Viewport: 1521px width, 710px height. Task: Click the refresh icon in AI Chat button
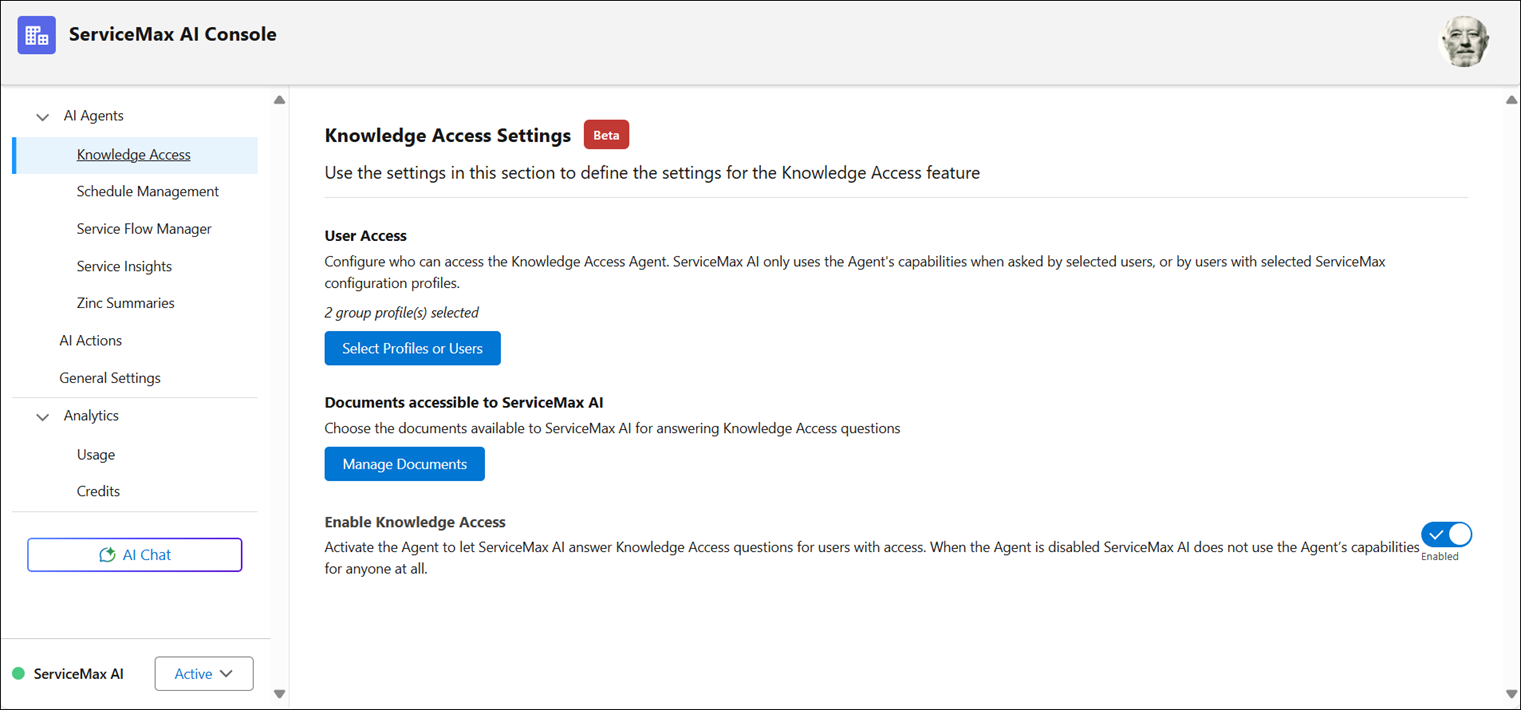click(107, 555)
